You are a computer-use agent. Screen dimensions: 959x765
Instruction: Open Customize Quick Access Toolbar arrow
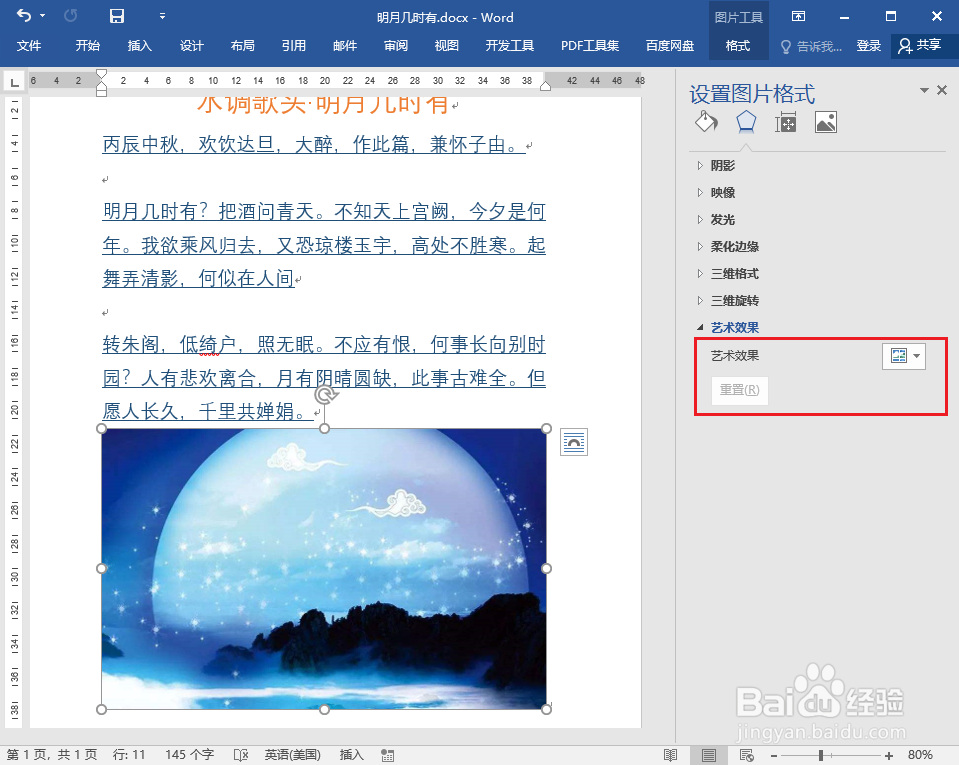click(162, 17)
